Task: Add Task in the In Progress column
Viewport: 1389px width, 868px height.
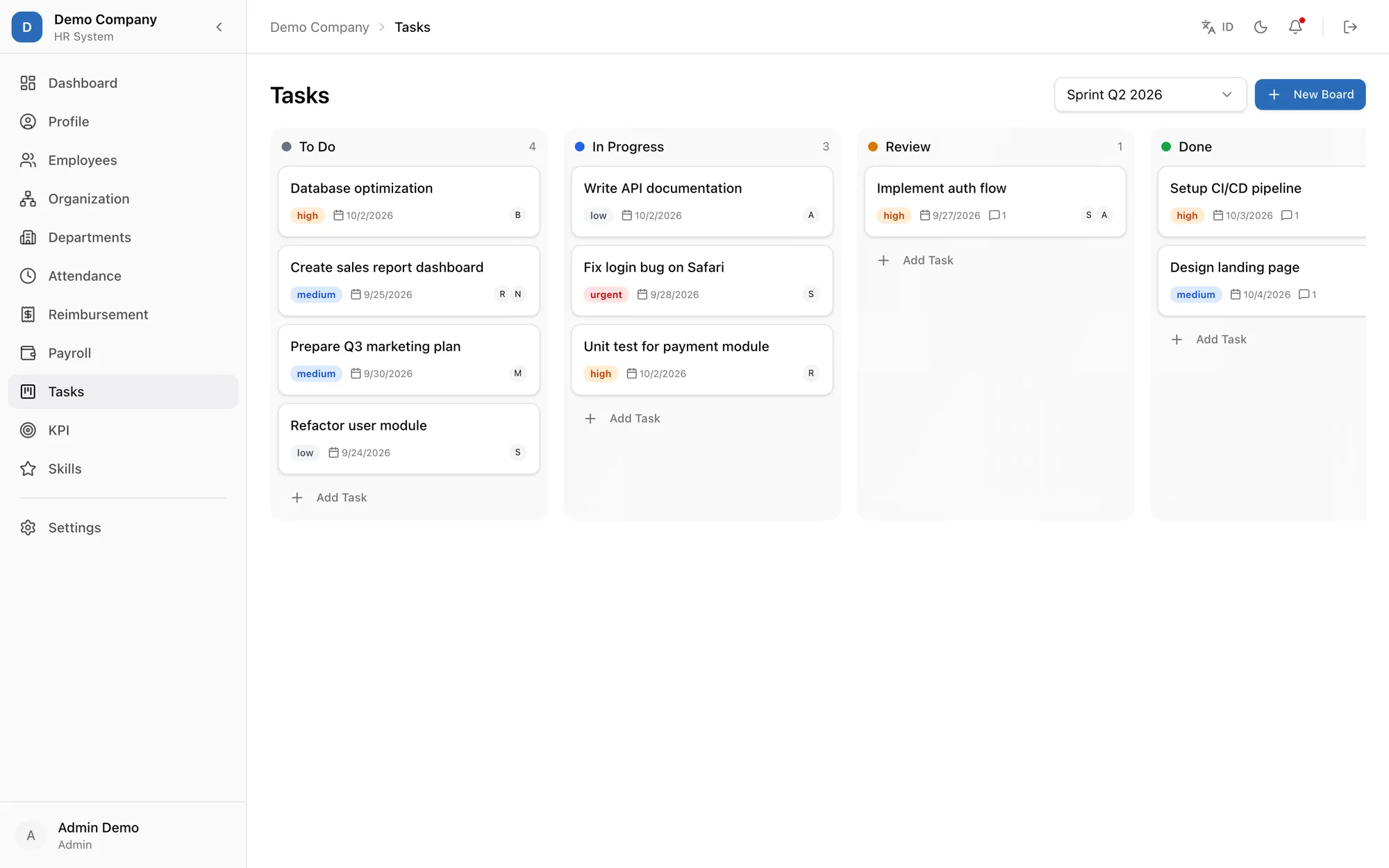Action: click(x=702, y=419)
